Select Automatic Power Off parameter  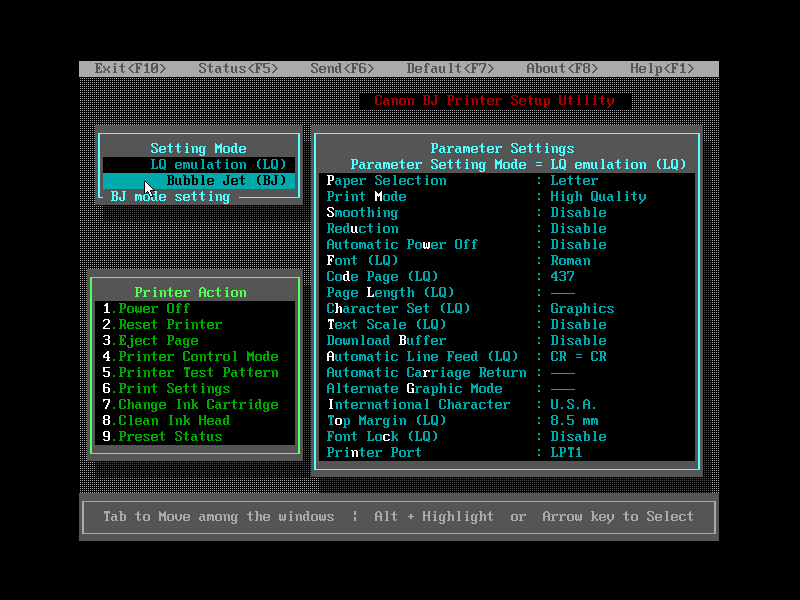507,244
